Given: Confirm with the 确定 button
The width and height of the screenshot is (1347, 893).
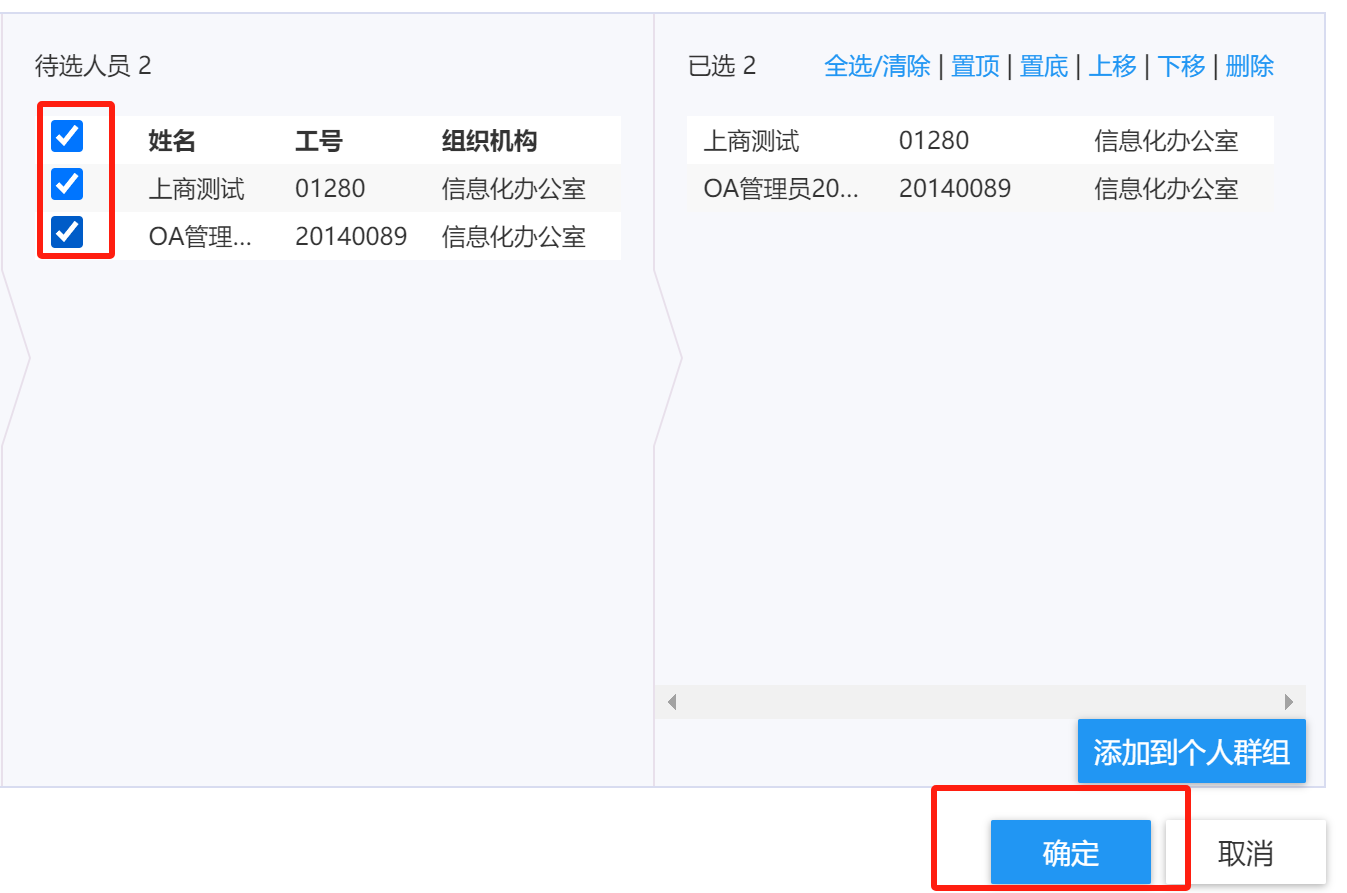Looking at the screenshot, I should pos(1070,853).
